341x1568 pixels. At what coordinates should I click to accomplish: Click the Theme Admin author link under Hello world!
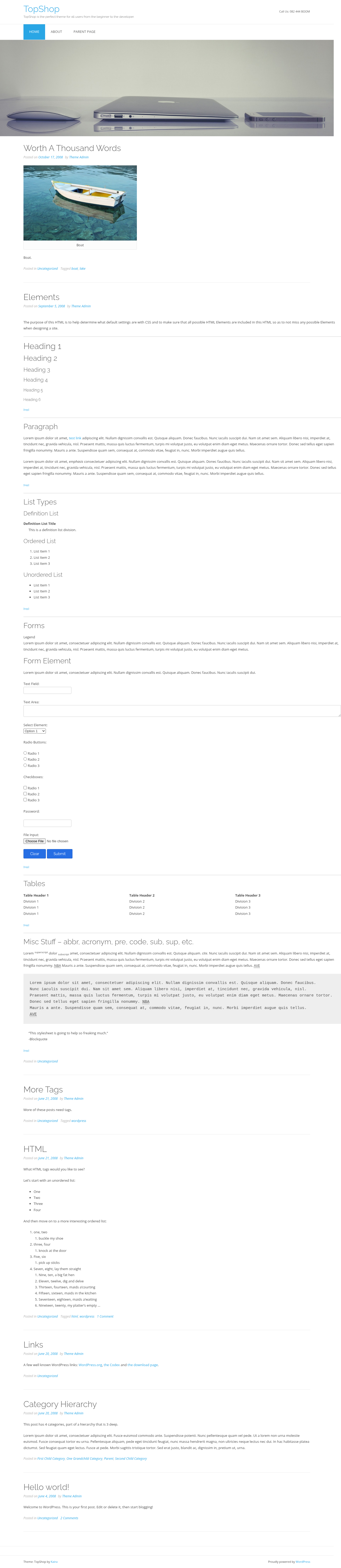pos(72,1496)
